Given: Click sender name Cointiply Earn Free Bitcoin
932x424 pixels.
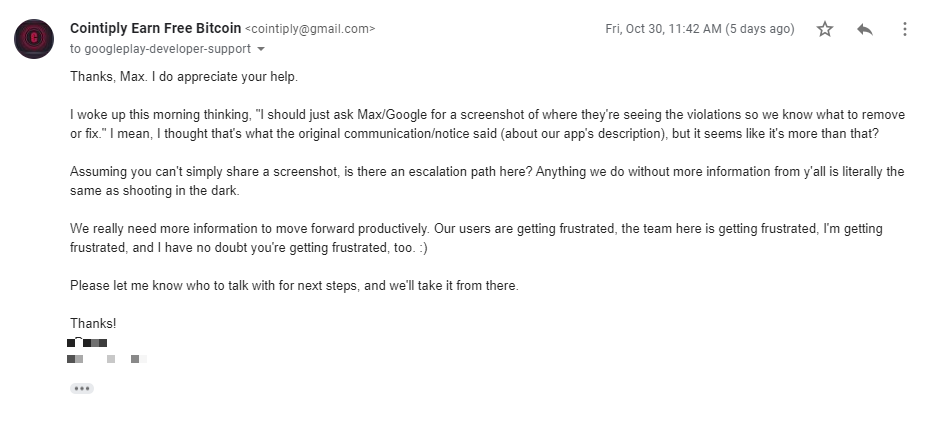Looking at the screenshot, I should point(156,28).
